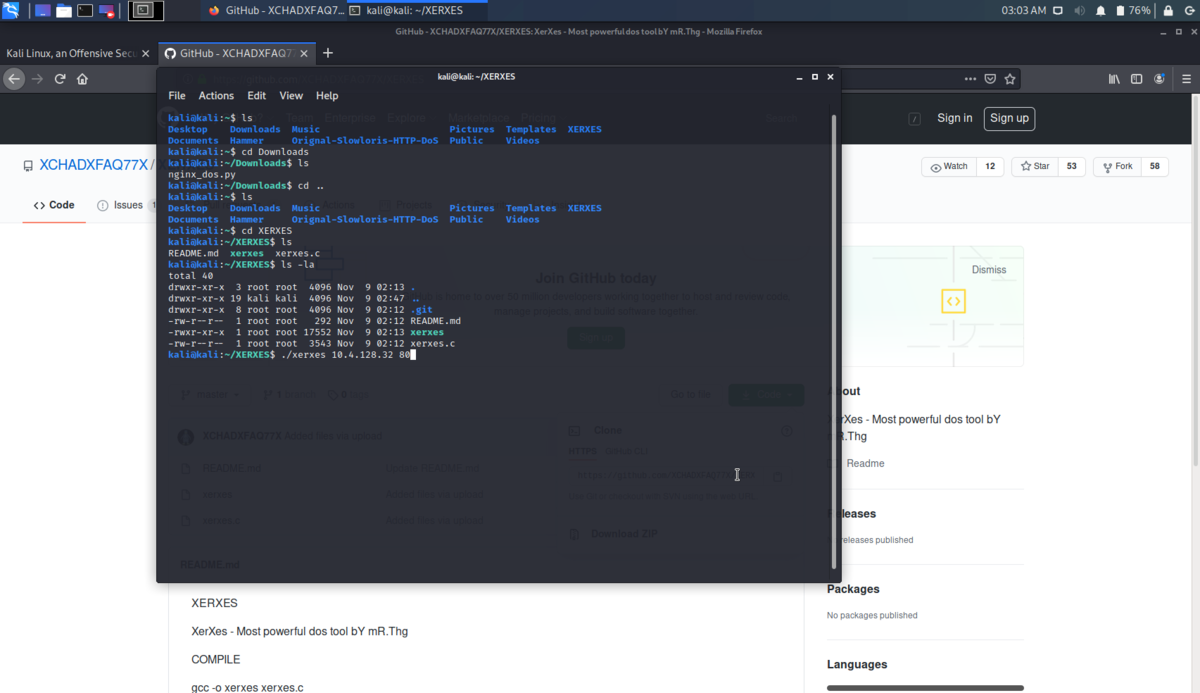
Task: Go forward in Firefox
Action: [38, 79]
